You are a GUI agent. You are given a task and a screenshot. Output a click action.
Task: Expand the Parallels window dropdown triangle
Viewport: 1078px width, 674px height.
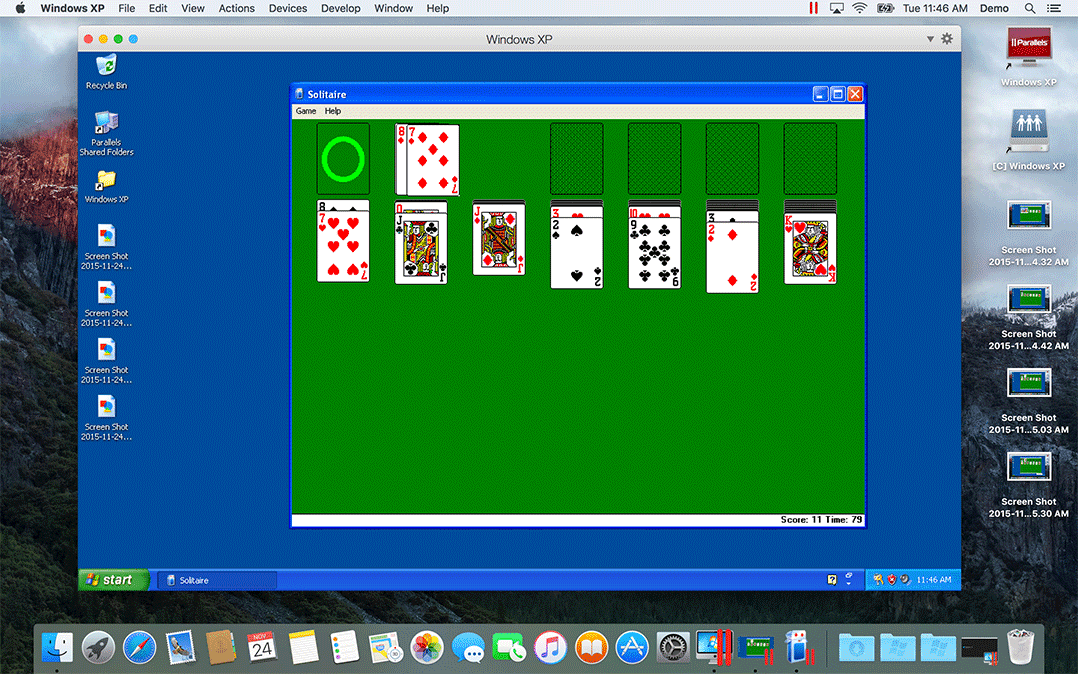pyautogui.click(x=930, y=39)
